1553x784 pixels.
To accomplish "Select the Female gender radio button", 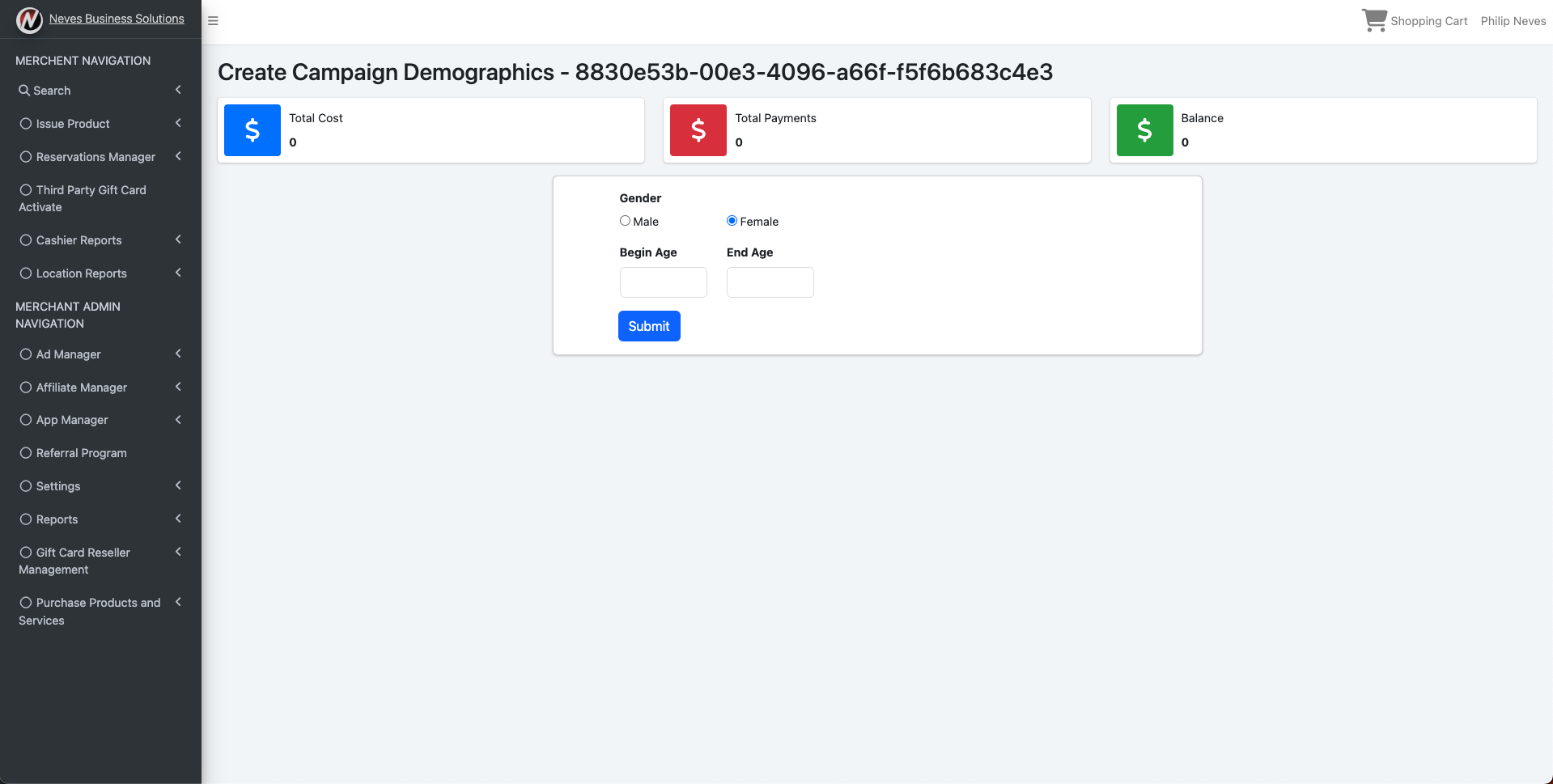I will point(732,221).
